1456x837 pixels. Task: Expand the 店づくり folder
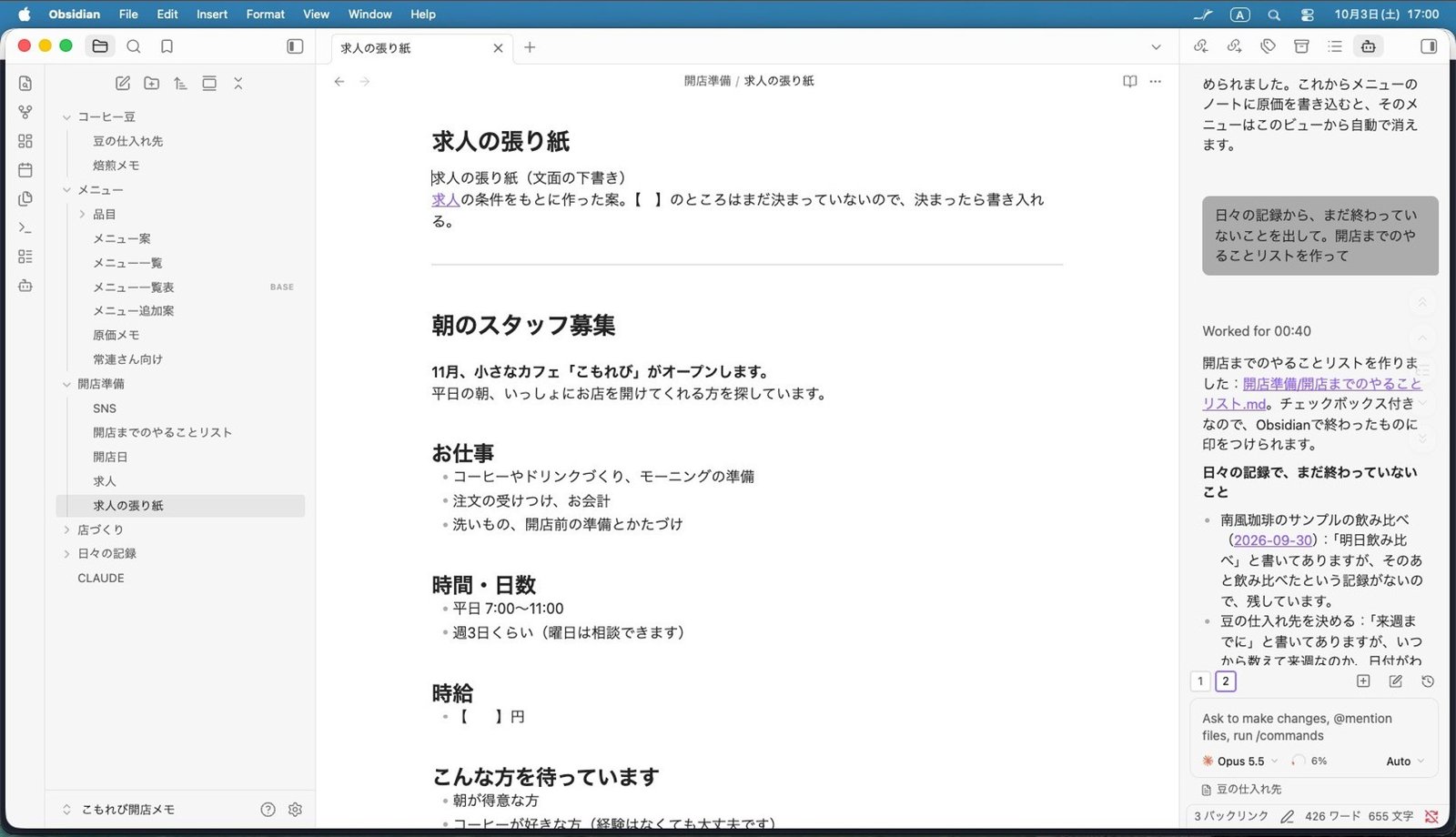tap(66, 529)
